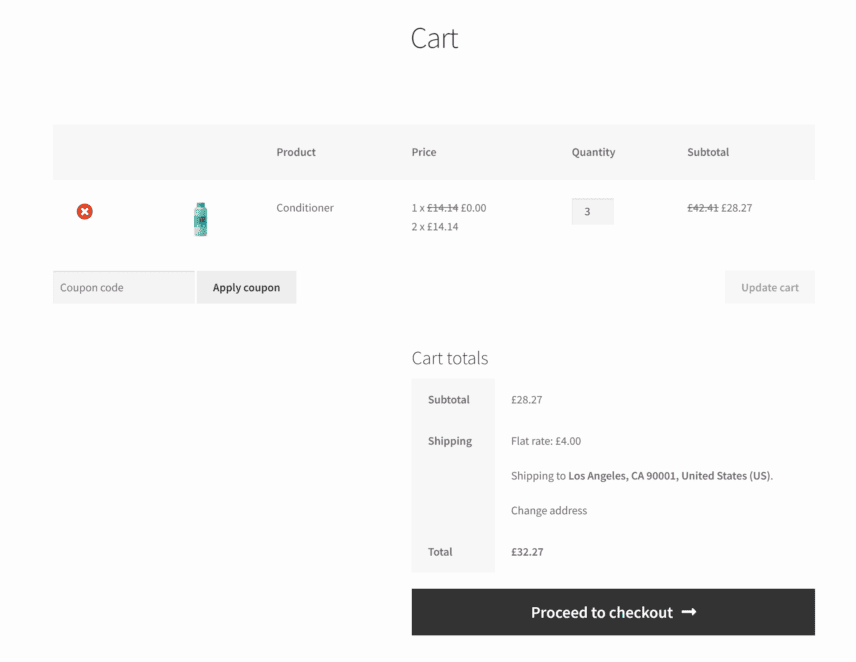The width and height of the screenshot is (856, 662).
Task: Click inside the Coupon code field
Action: tap(123, 287)
